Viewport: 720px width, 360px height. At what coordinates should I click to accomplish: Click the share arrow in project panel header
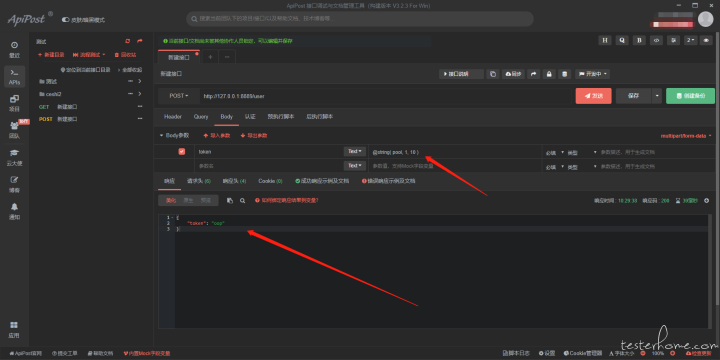coord(139,41)
